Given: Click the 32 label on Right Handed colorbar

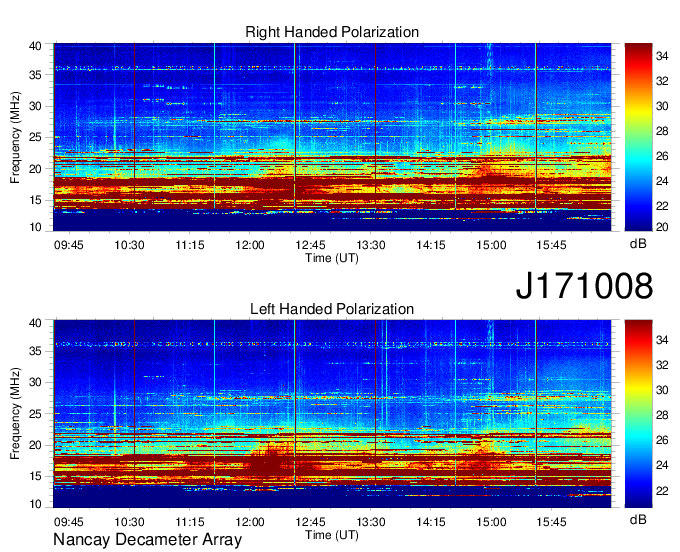Looking at the screenshot, I should click(x=662, y=81).
